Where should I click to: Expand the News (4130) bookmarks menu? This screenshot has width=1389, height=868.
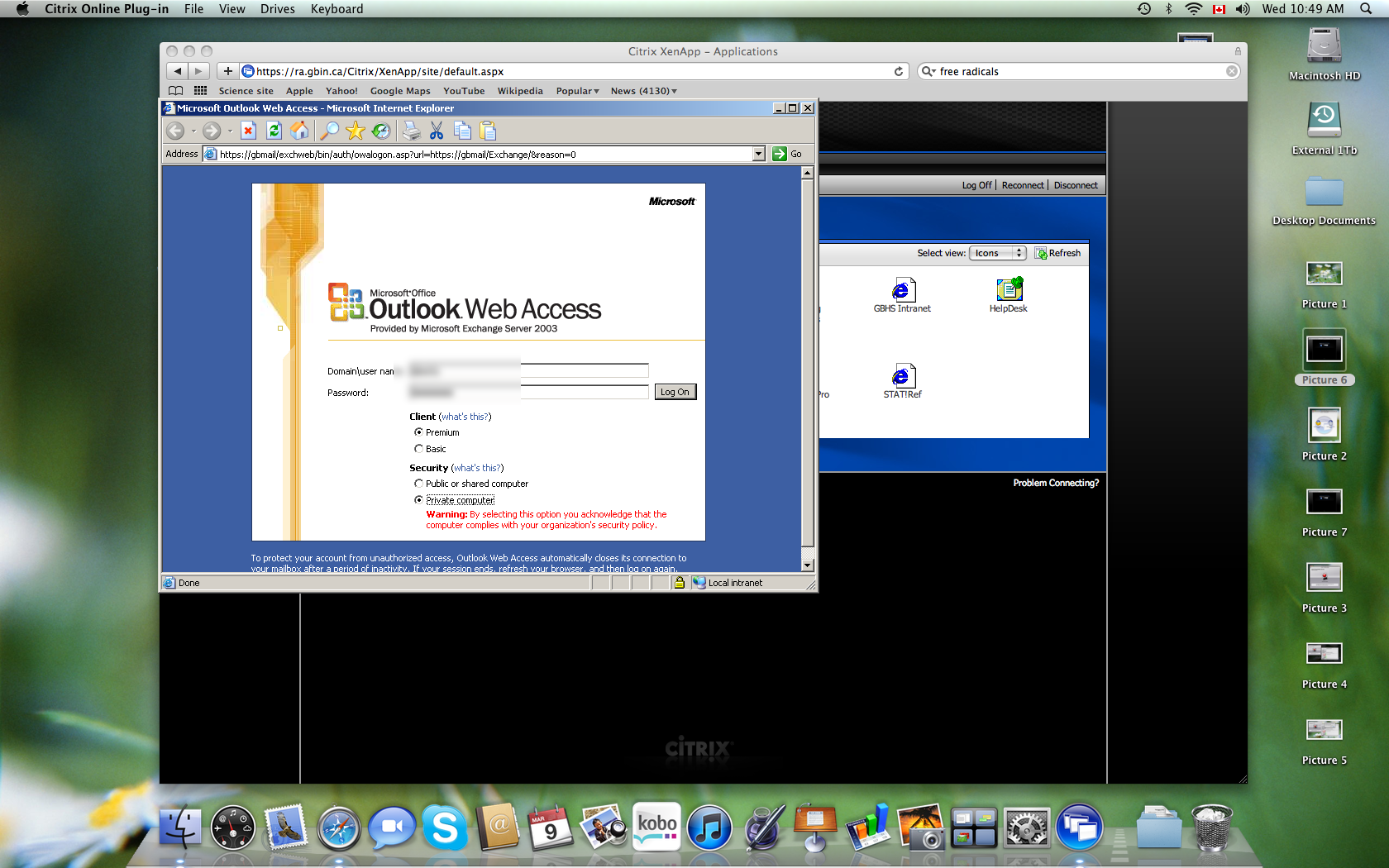(644, 91)
